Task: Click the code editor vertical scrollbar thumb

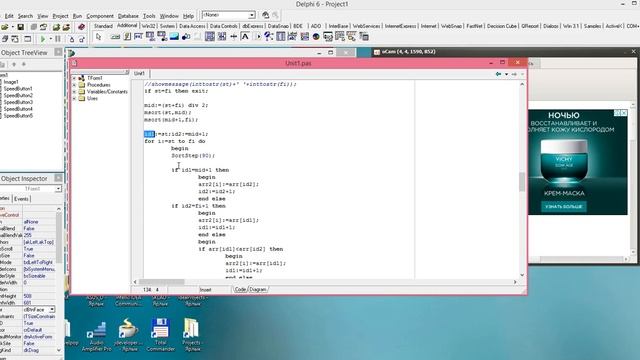Action: 522,182
